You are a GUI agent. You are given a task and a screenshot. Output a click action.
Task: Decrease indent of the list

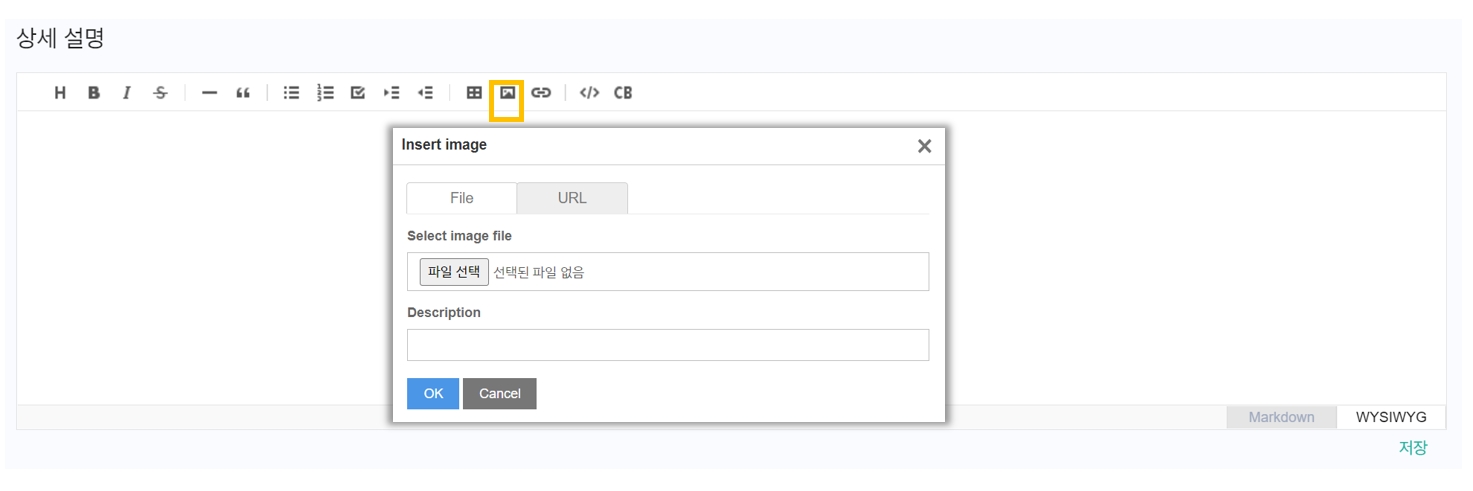(x=425, y=93)
